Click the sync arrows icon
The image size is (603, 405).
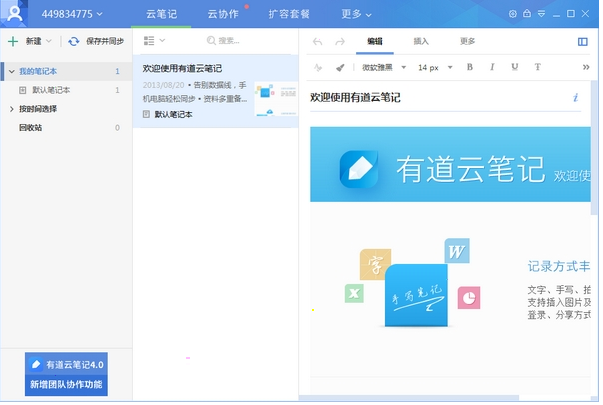tap(73, 41)
